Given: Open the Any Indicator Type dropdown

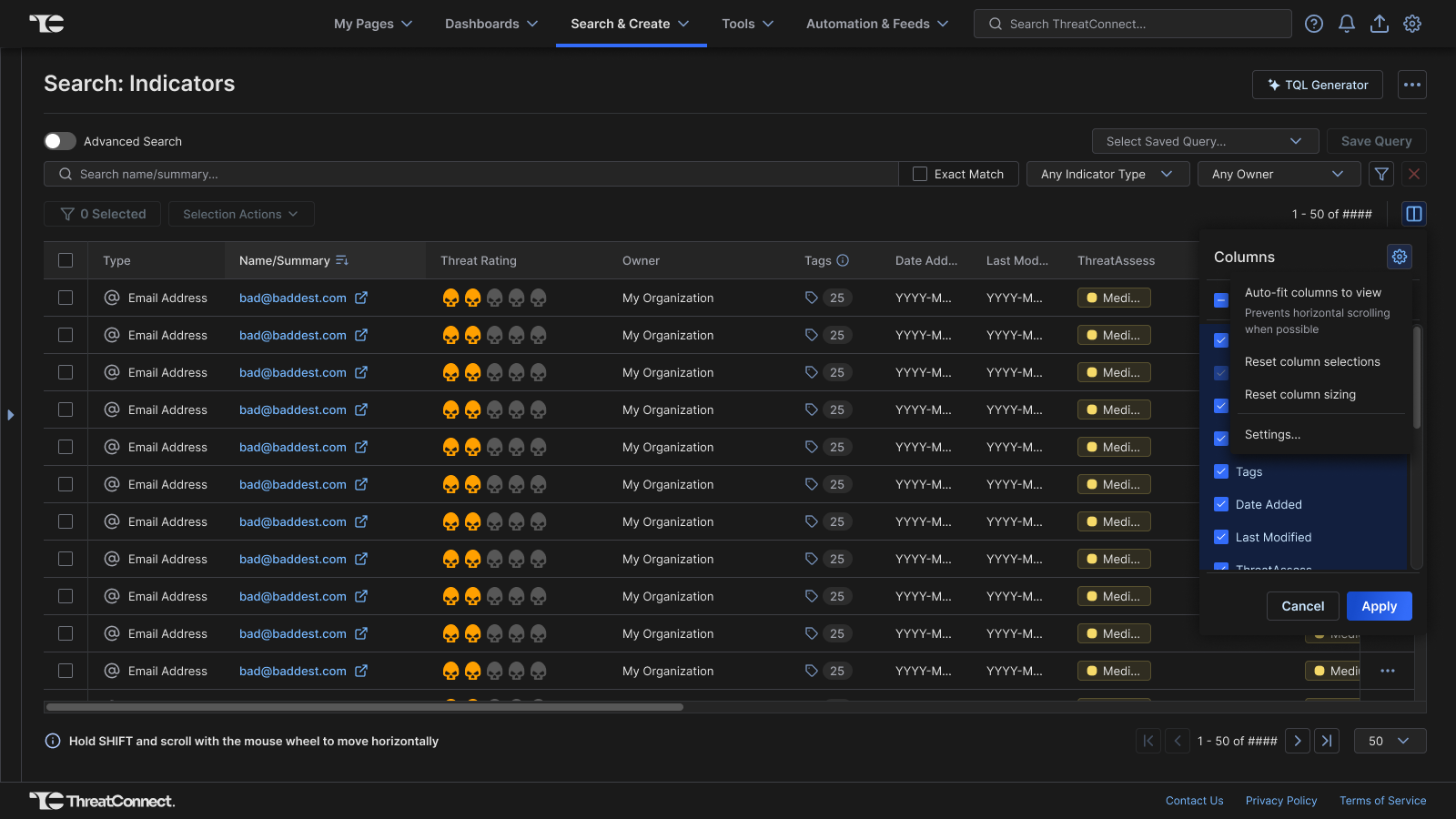Looking at the screenshot, I should [1107, 174].
